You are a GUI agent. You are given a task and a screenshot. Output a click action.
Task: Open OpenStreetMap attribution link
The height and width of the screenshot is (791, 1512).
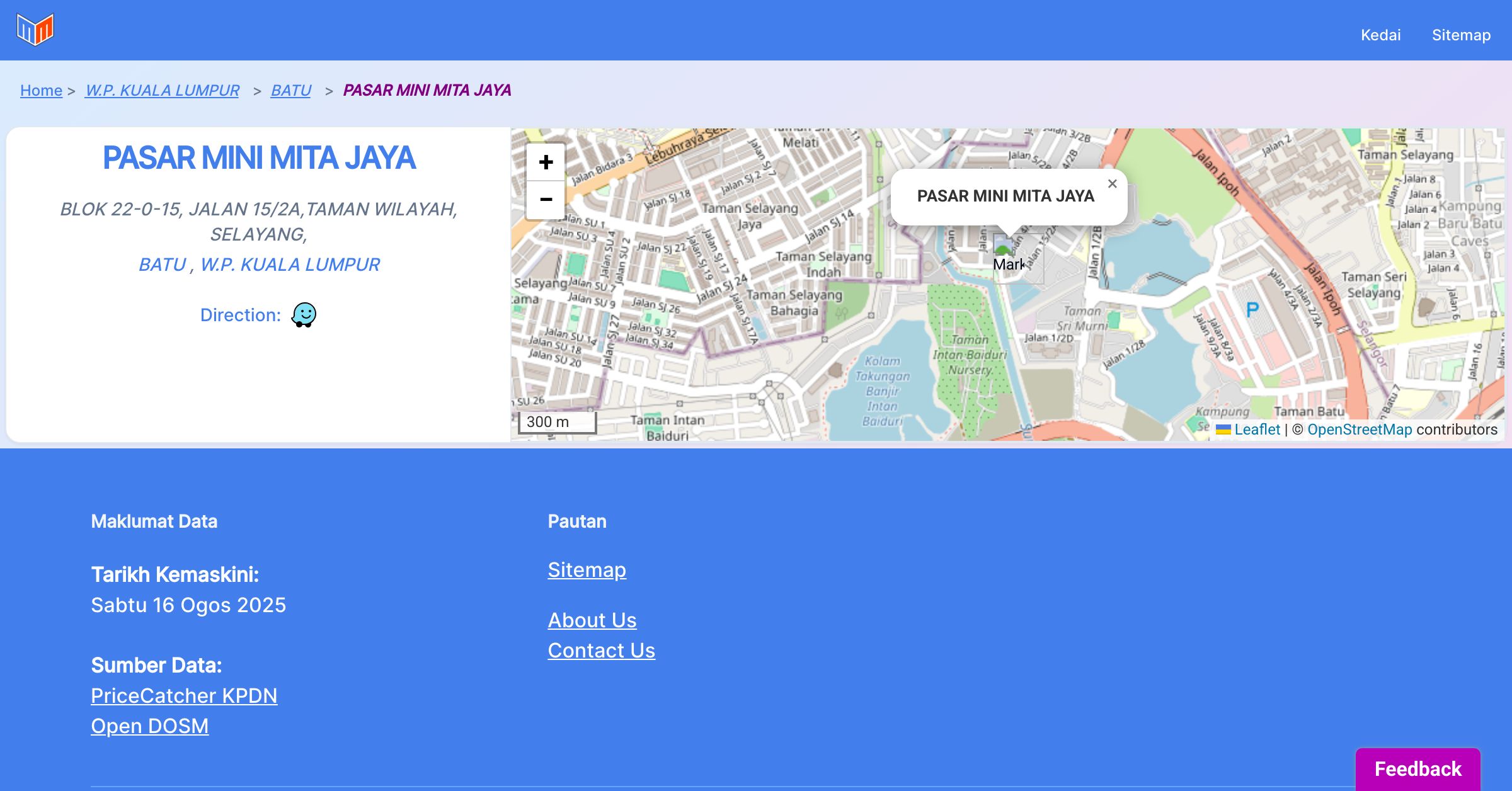tap(1360, 430)
